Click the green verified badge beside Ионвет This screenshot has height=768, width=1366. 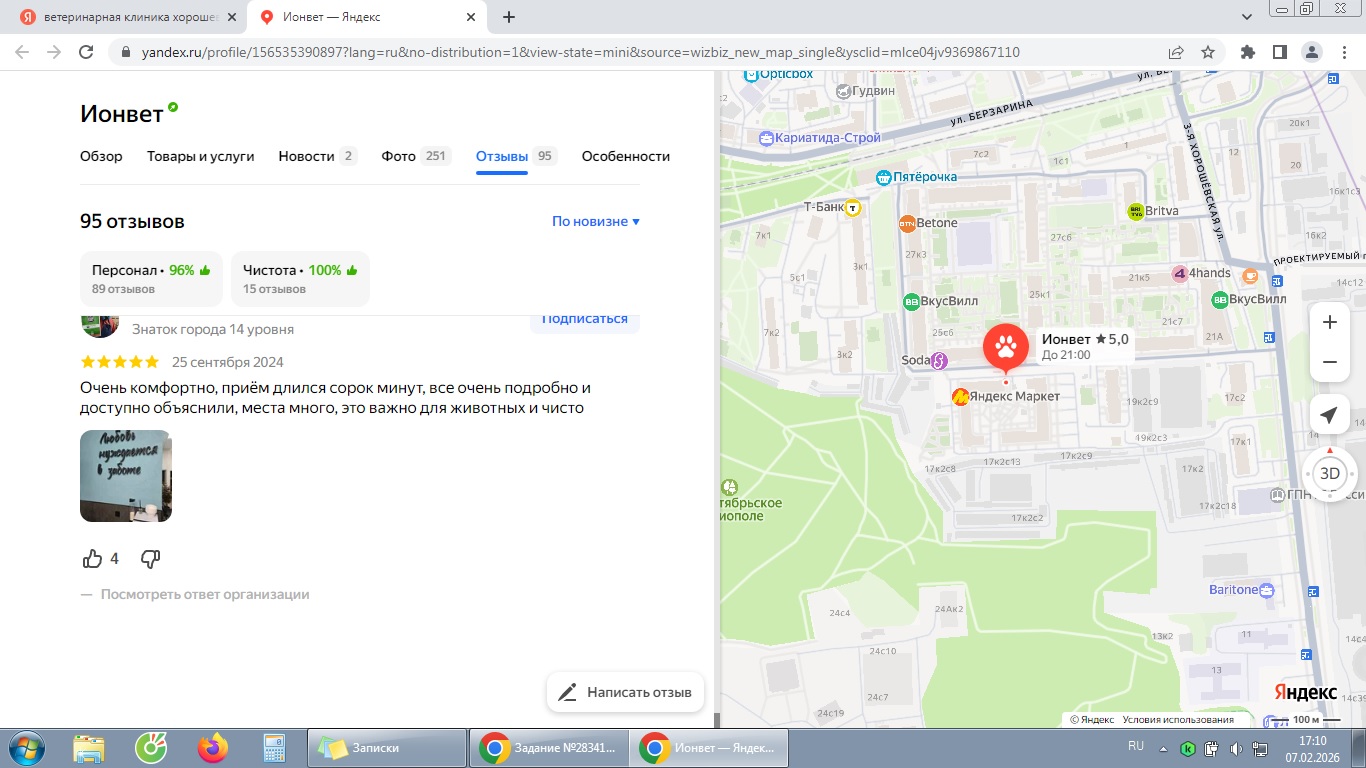173,107
